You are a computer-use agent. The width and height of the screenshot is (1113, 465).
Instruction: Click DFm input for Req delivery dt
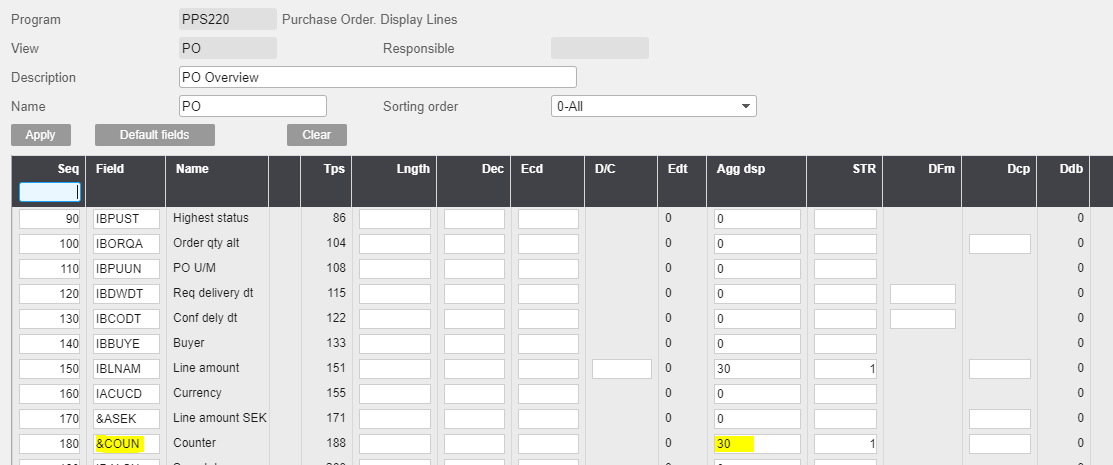(922, 293)
